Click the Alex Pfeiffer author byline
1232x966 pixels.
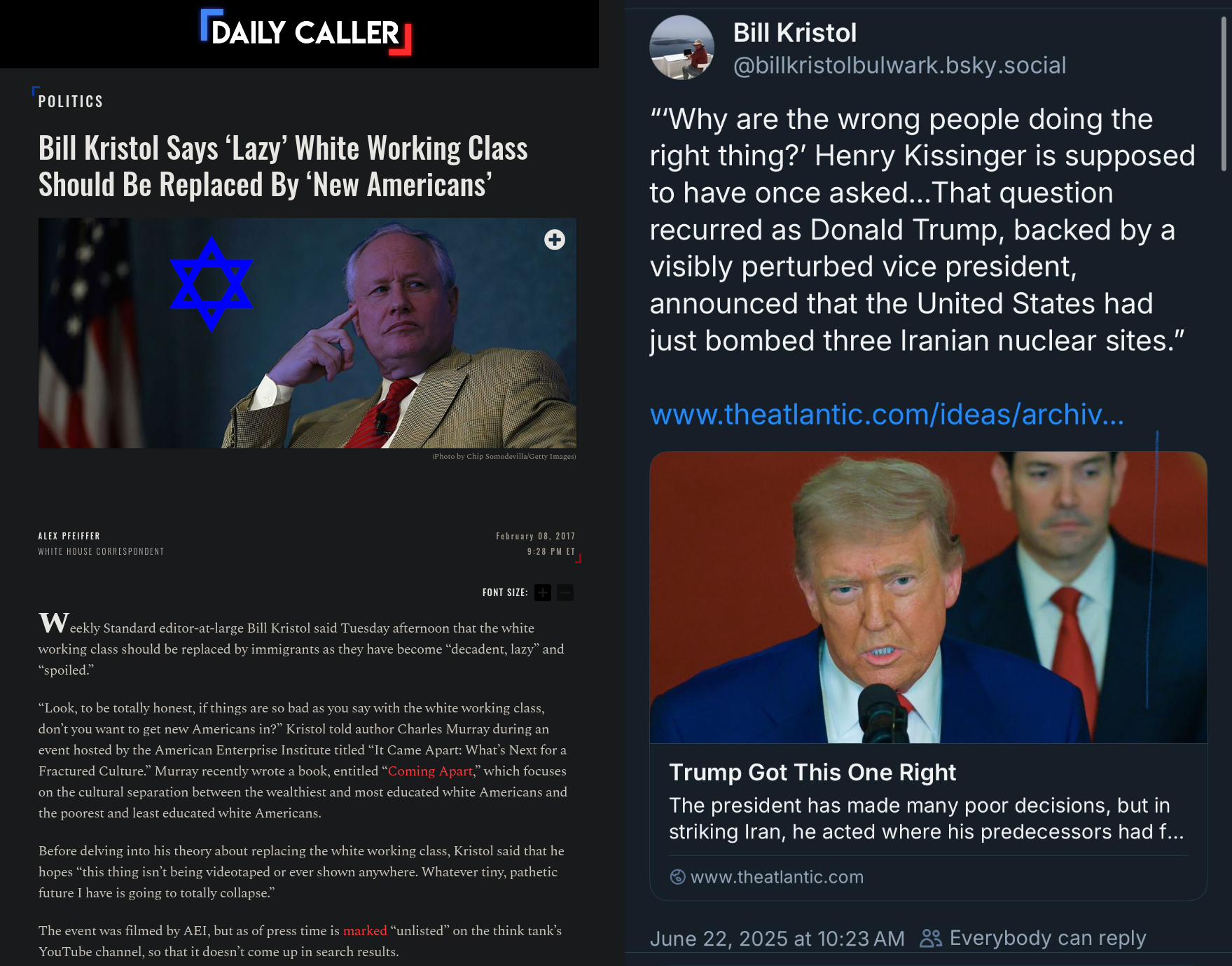point(69,536)
